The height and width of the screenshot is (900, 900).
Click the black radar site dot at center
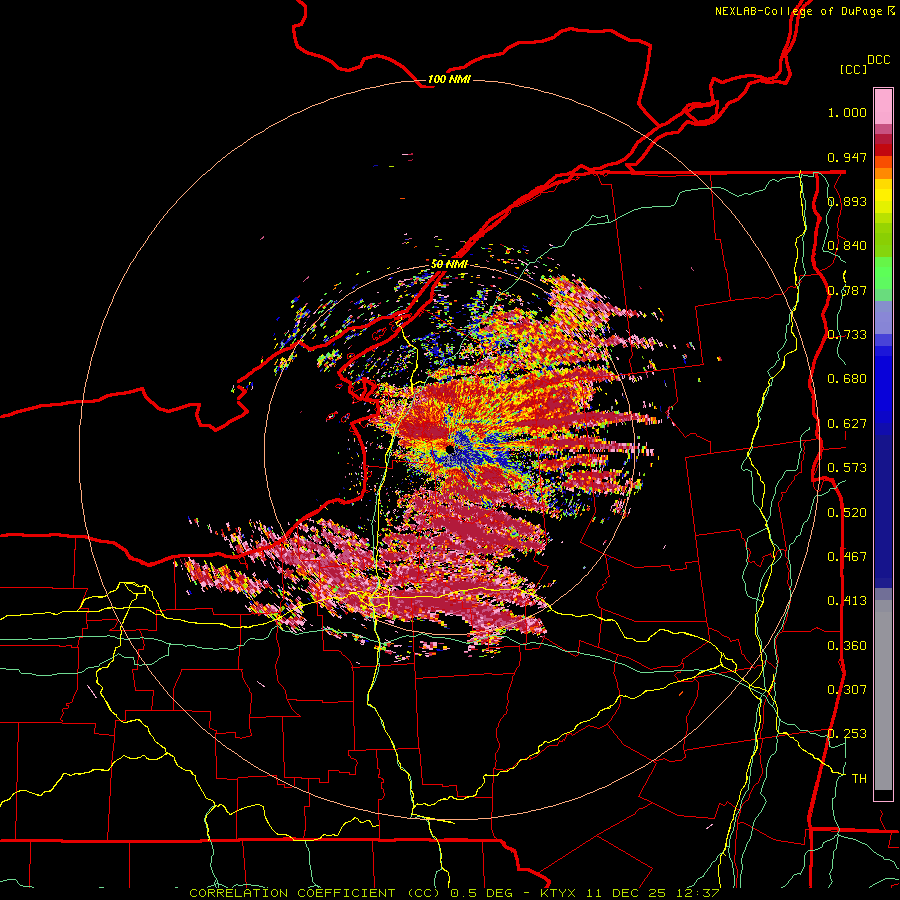click(449, 449)
